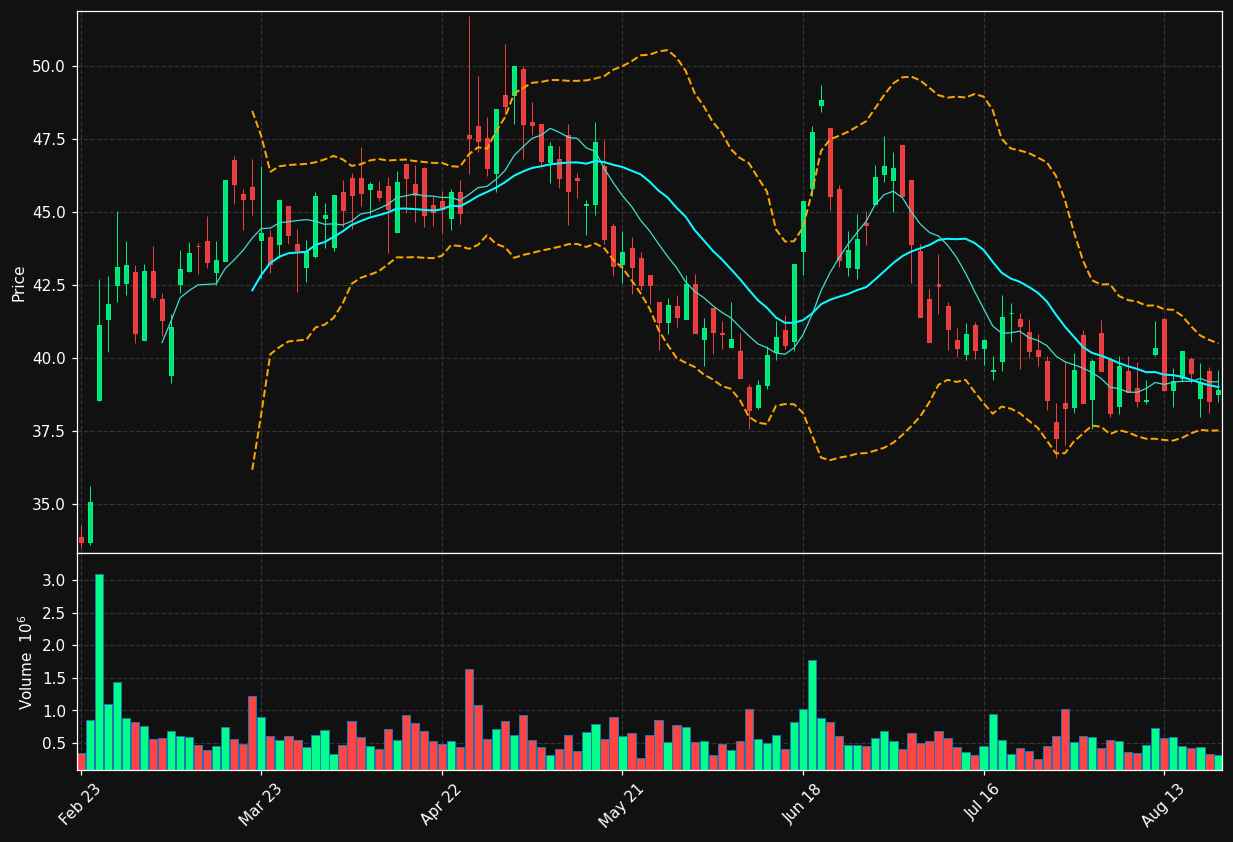1233x842 pixels.
Task: Click the "Price" y-axis label
Action: tap(19, 283)
